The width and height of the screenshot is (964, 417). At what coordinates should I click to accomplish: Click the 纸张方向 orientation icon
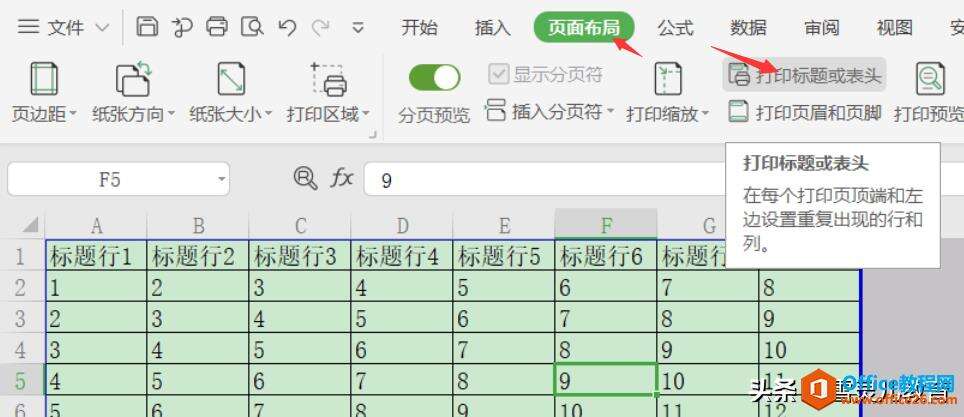(133, 78)
